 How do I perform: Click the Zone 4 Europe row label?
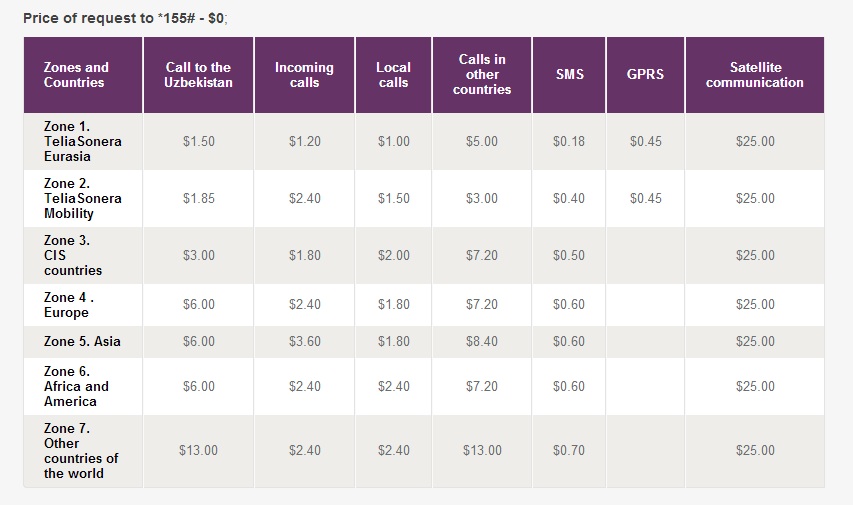coord(68,305)
